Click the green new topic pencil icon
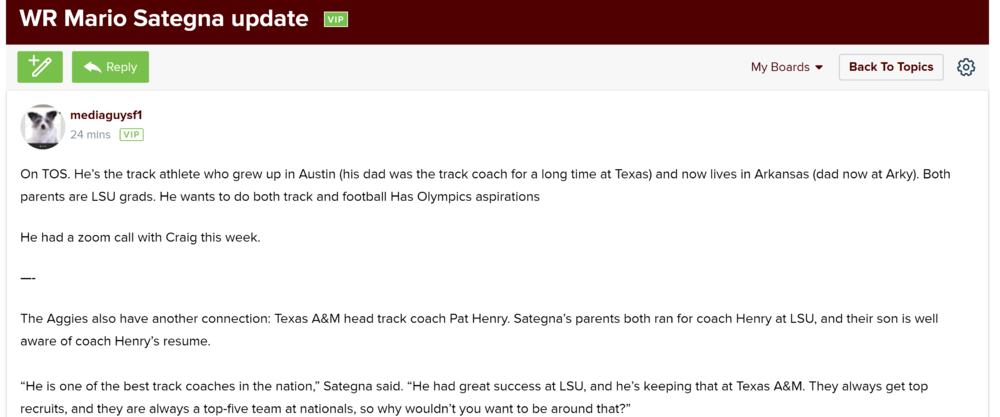Viewport: 1000px width, 417px height. pyautogui.click(x=40, y=67)
